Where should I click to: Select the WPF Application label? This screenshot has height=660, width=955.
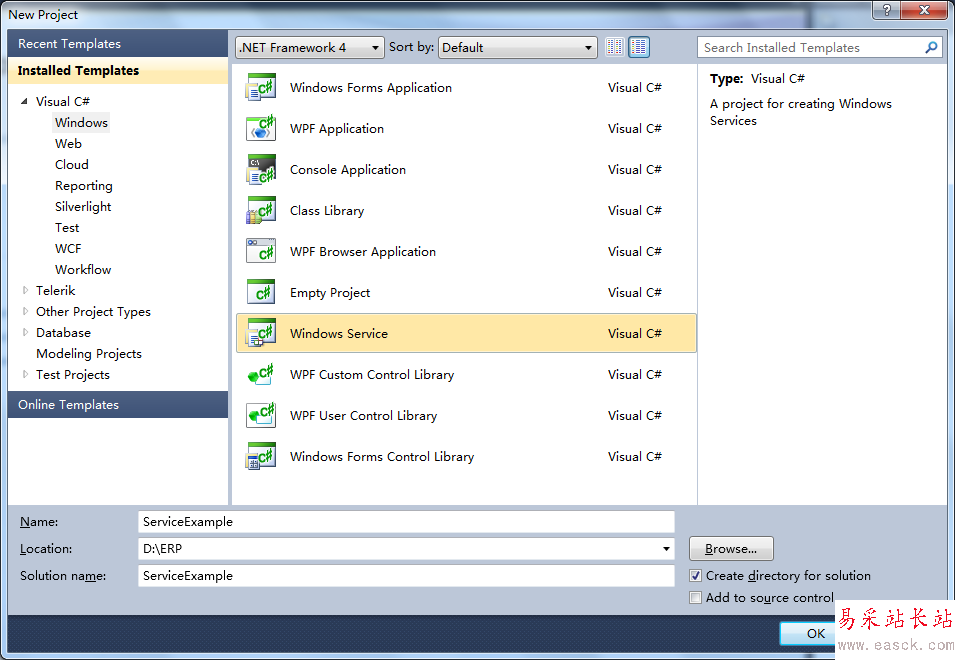tap(337, 128)
